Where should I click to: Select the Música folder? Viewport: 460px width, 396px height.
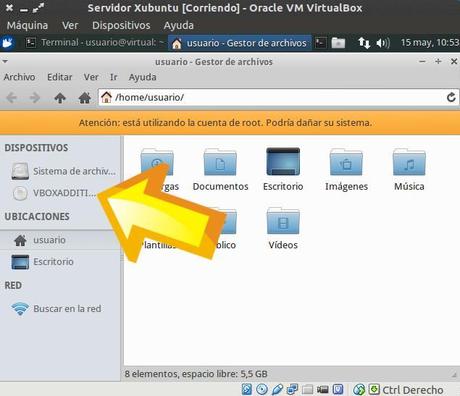click(409, 170)
